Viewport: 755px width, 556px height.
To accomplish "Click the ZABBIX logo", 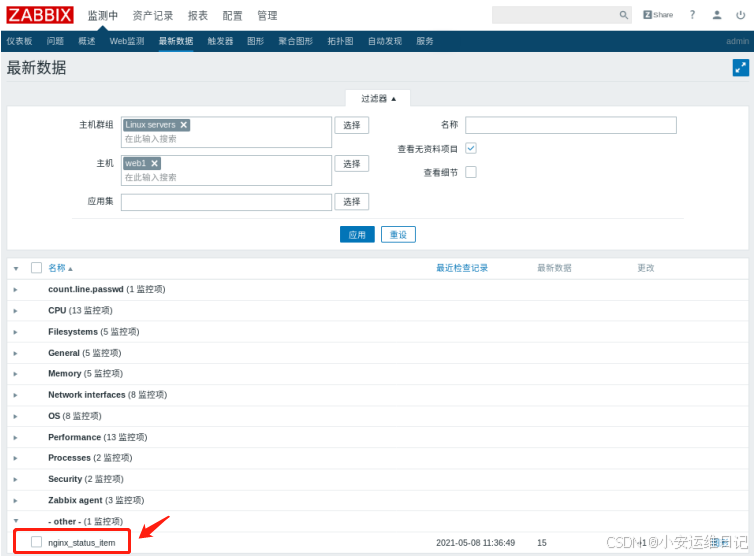I will 40,15.
